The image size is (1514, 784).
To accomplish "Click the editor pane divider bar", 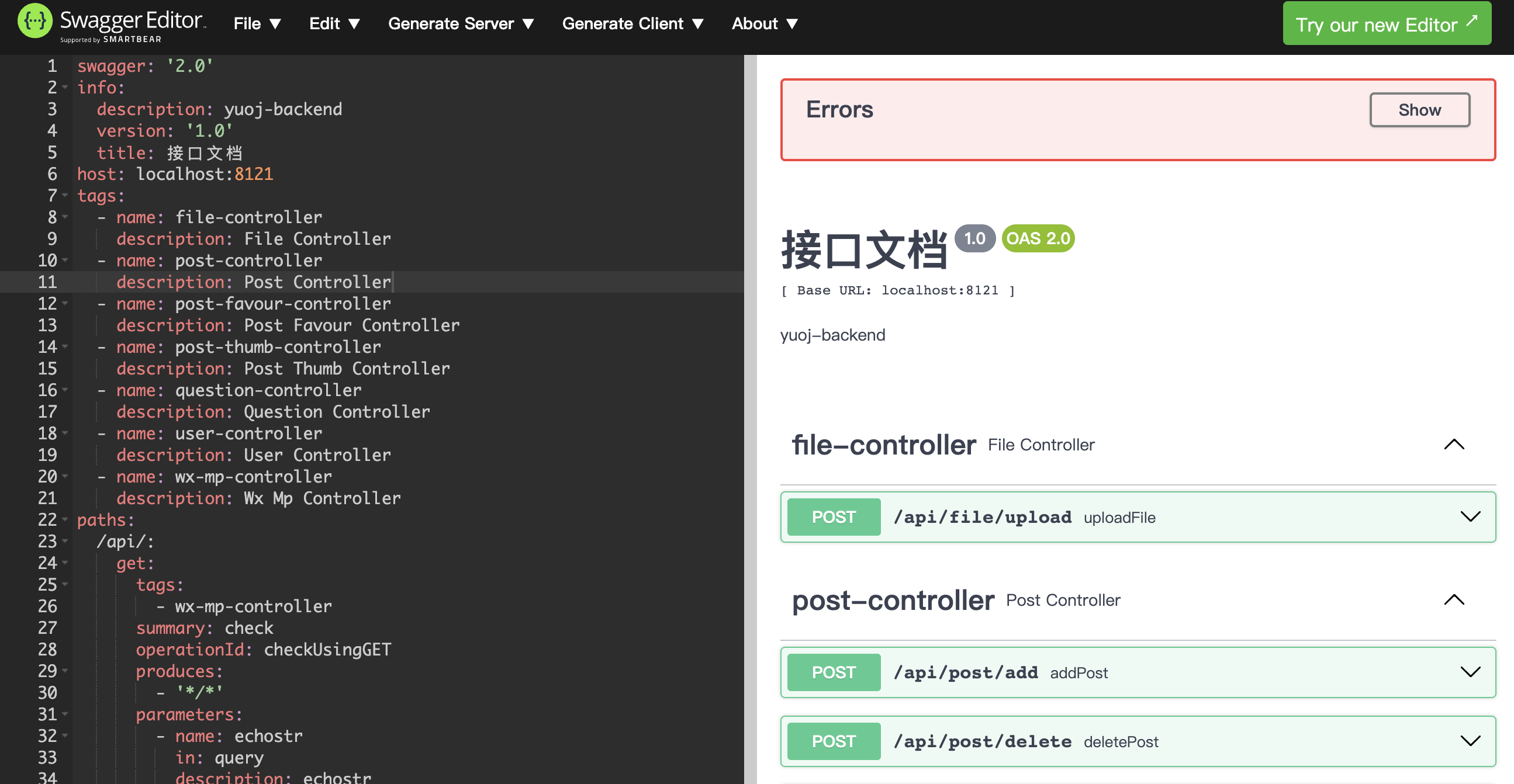I will tap(750, 411).
